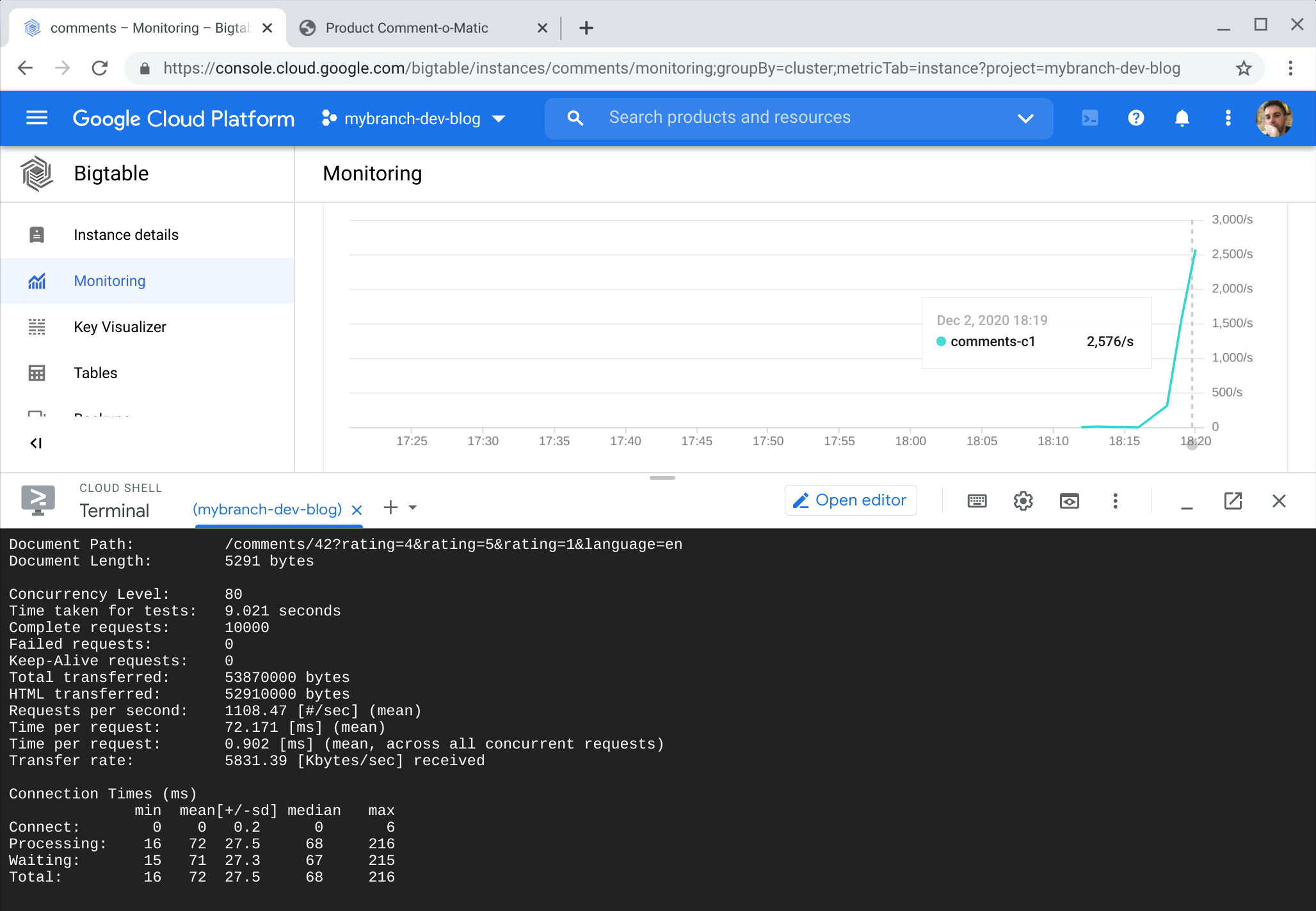Select the Monitoring menu item
This screenshot has width=1316, height=911.
(x=109, y=281)
